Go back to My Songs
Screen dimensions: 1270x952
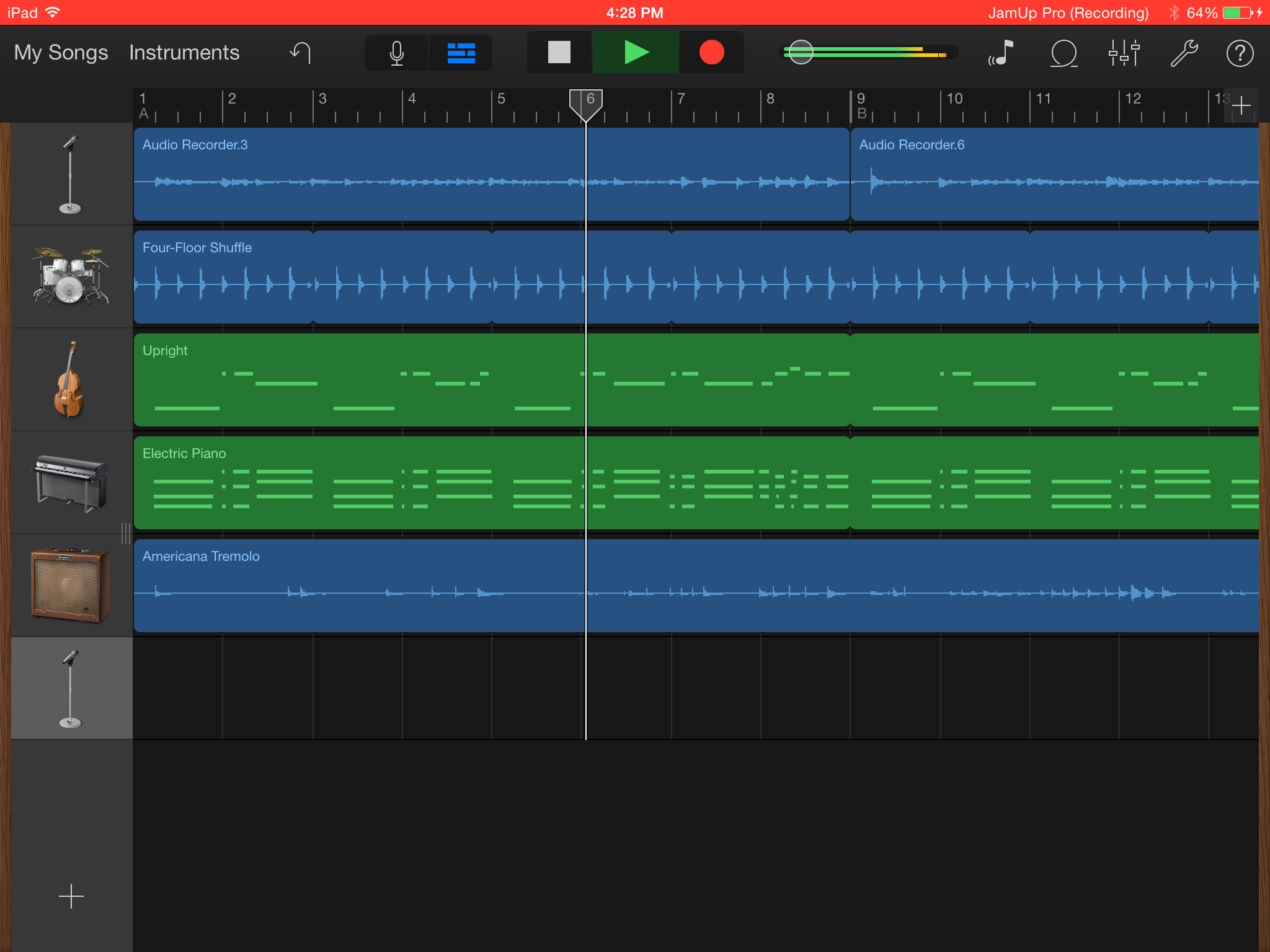pos(61,53)
